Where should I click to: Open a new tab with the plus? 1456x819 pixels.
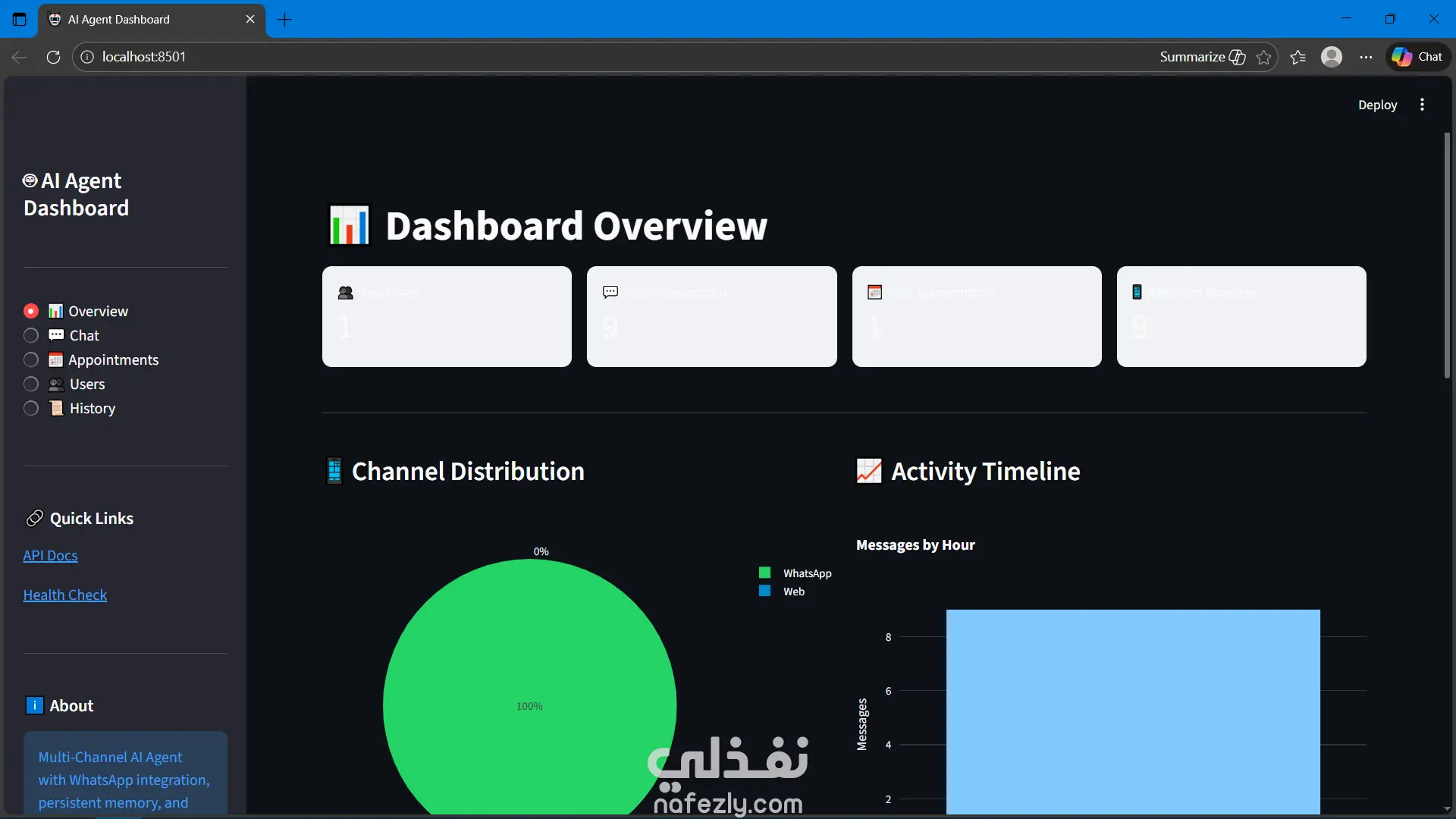[x=285, y=20]
